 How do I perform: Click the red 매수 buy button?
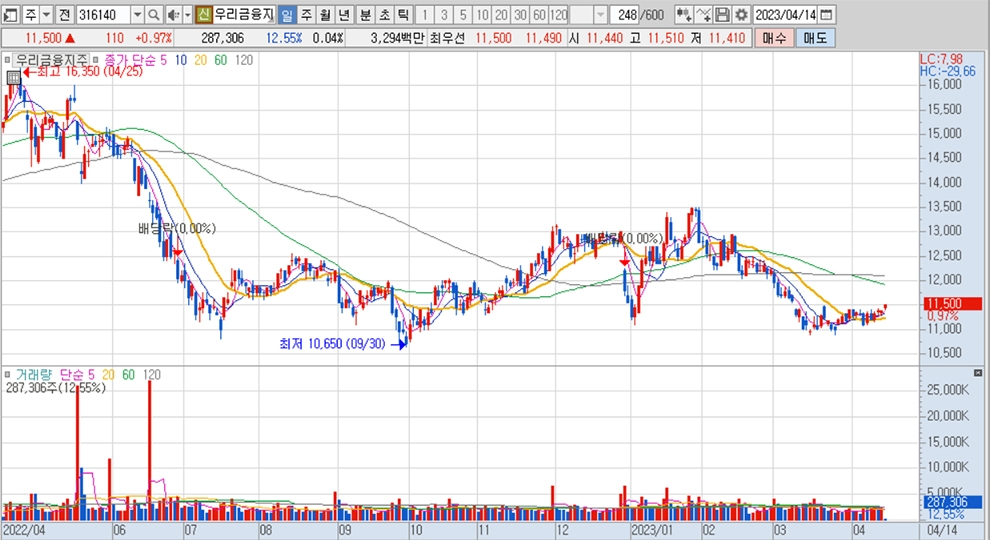click(x=773, y=37)
